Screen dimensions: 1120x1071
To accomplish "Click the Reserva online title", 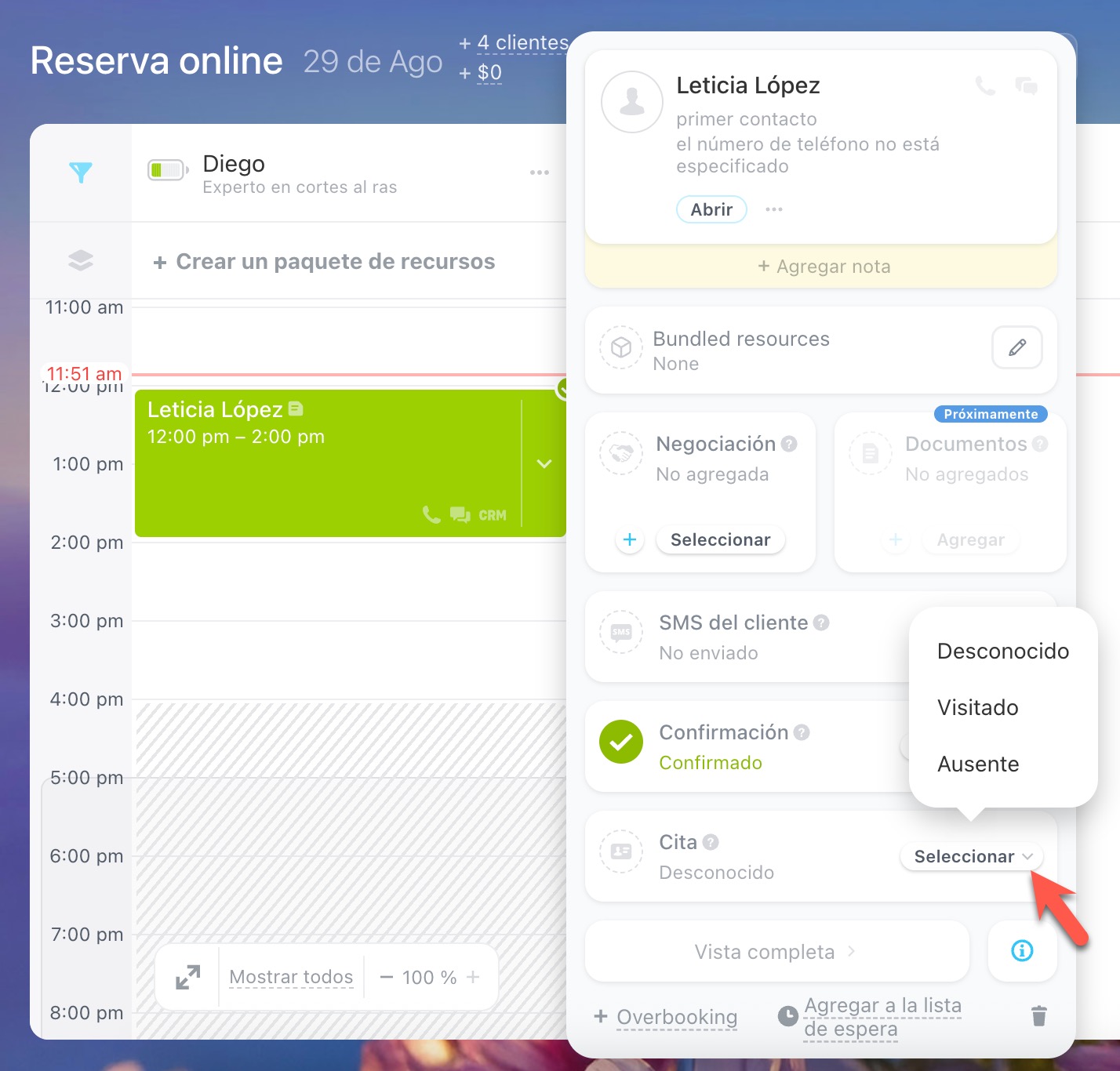I will 156,60.
